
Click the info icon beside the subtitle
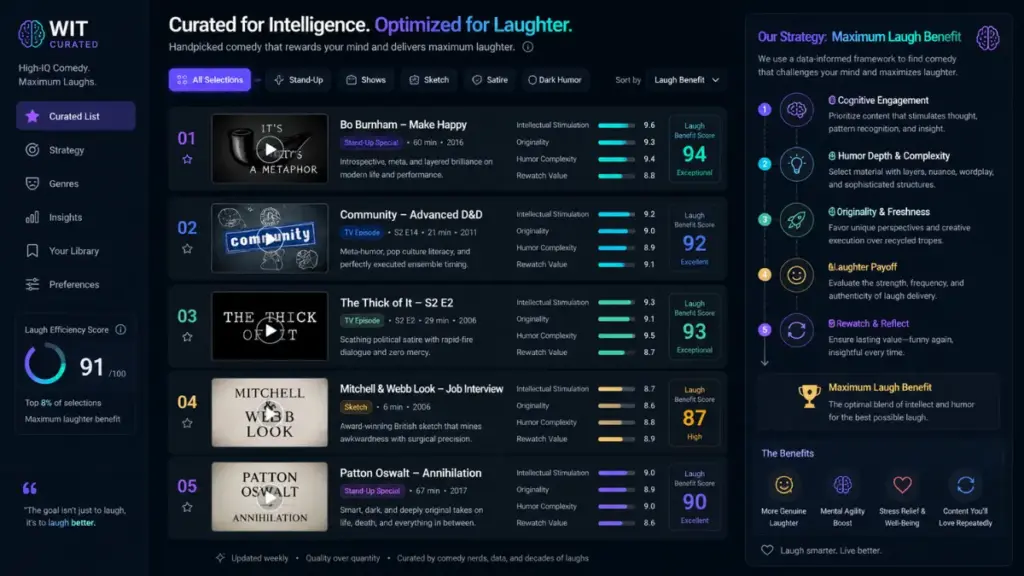(x=528, y=47)
